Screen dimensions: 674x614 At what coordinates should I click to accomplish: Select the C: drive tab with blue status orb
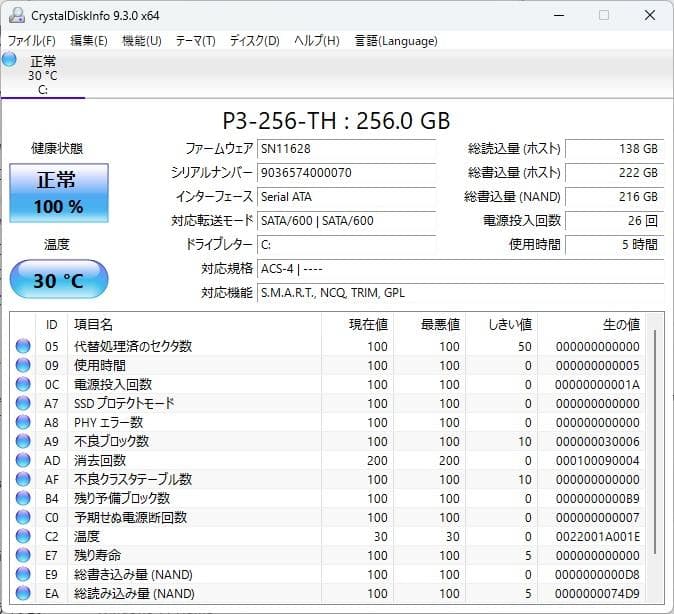click(x=43, y=74)
